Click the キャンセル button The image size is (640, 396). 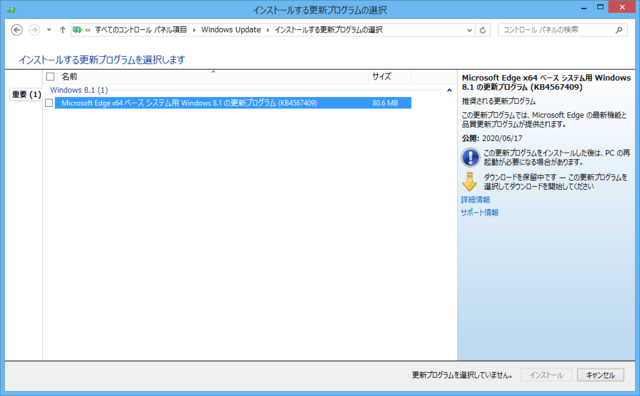point(600,375)
